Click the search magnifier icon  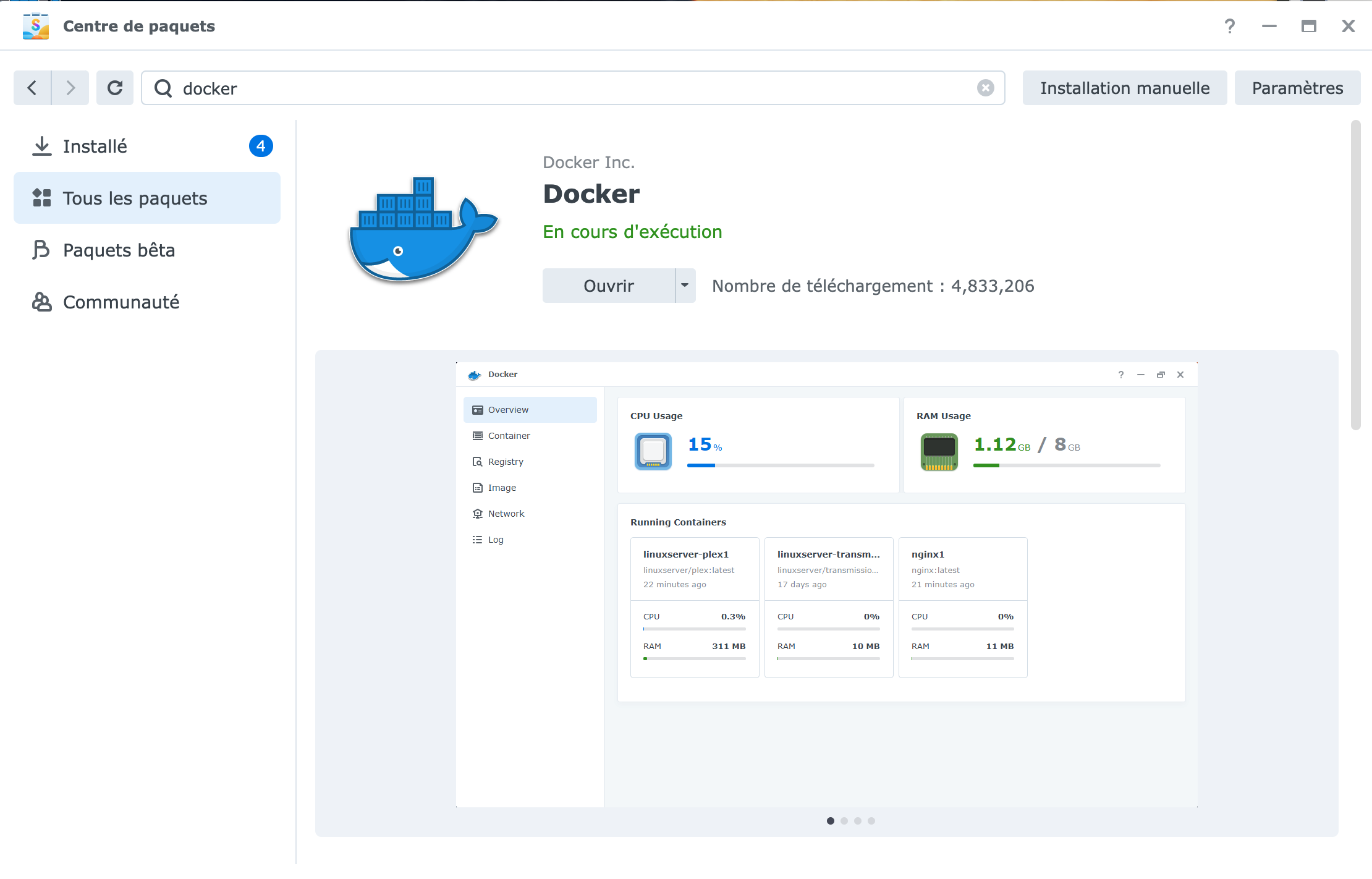point(163,88)
